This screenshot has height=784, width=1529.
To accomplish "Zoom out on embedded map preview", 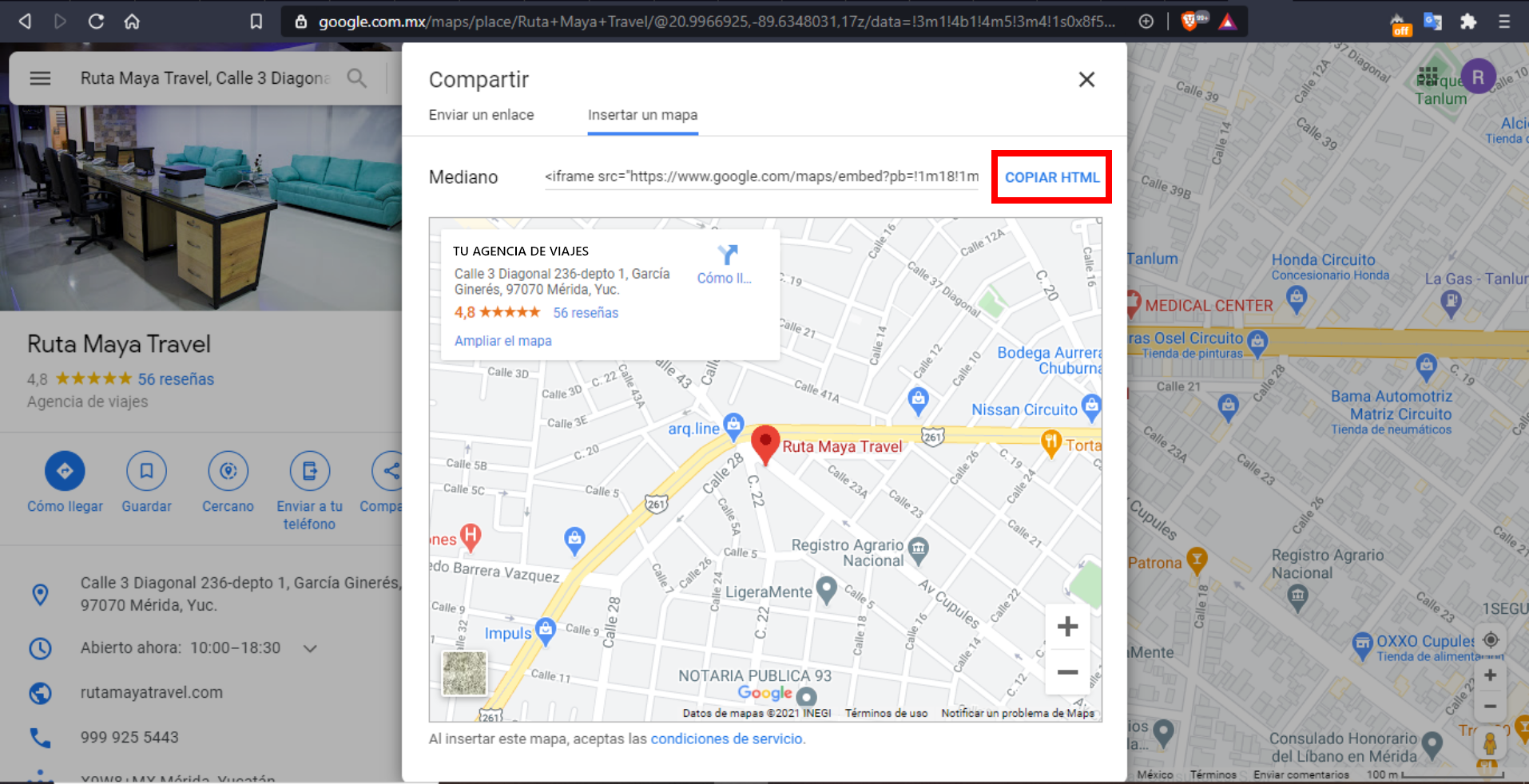I will 1067,672.
